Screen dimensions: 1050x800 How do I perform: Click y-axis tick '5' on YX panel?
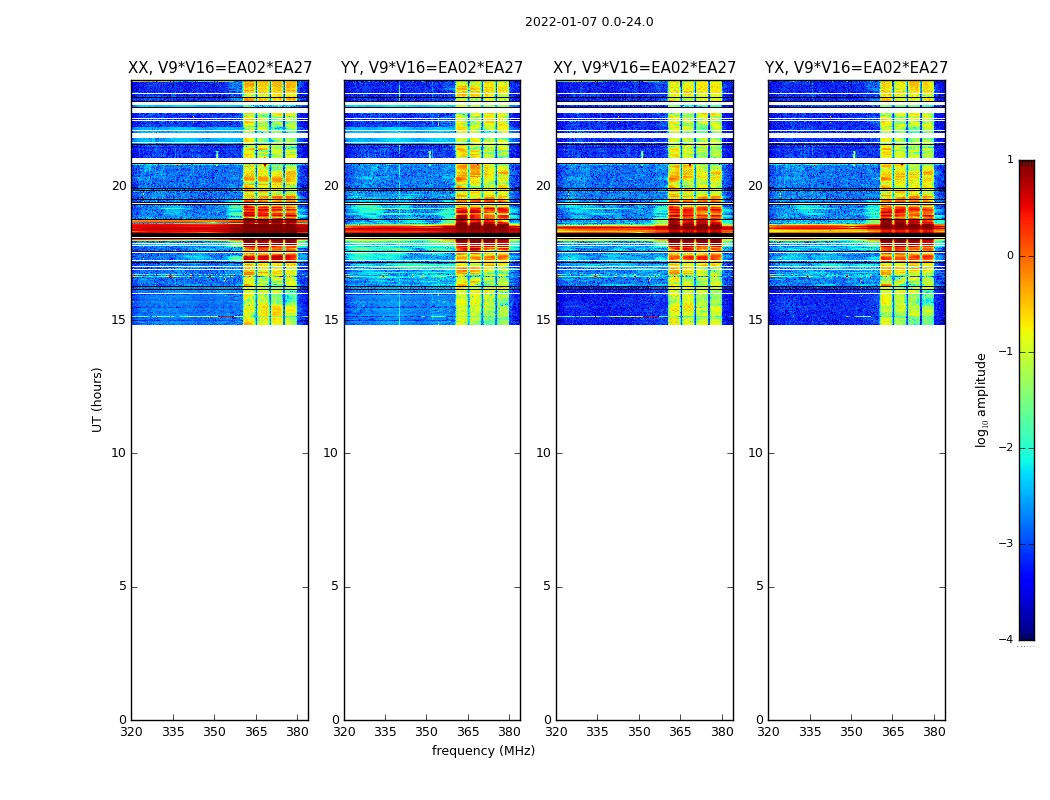coord(759,586)
